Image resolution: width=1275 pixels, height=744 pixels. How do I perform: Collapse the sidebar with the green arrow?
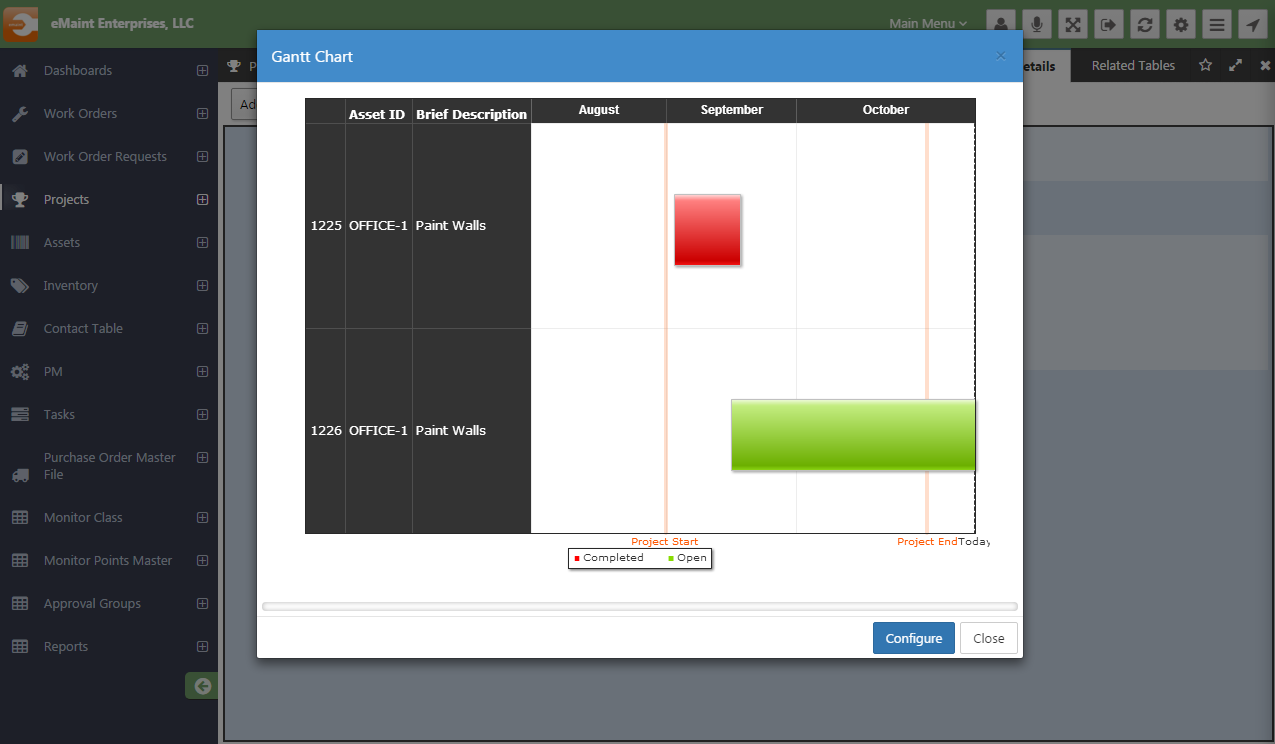[x=201, y=686]
